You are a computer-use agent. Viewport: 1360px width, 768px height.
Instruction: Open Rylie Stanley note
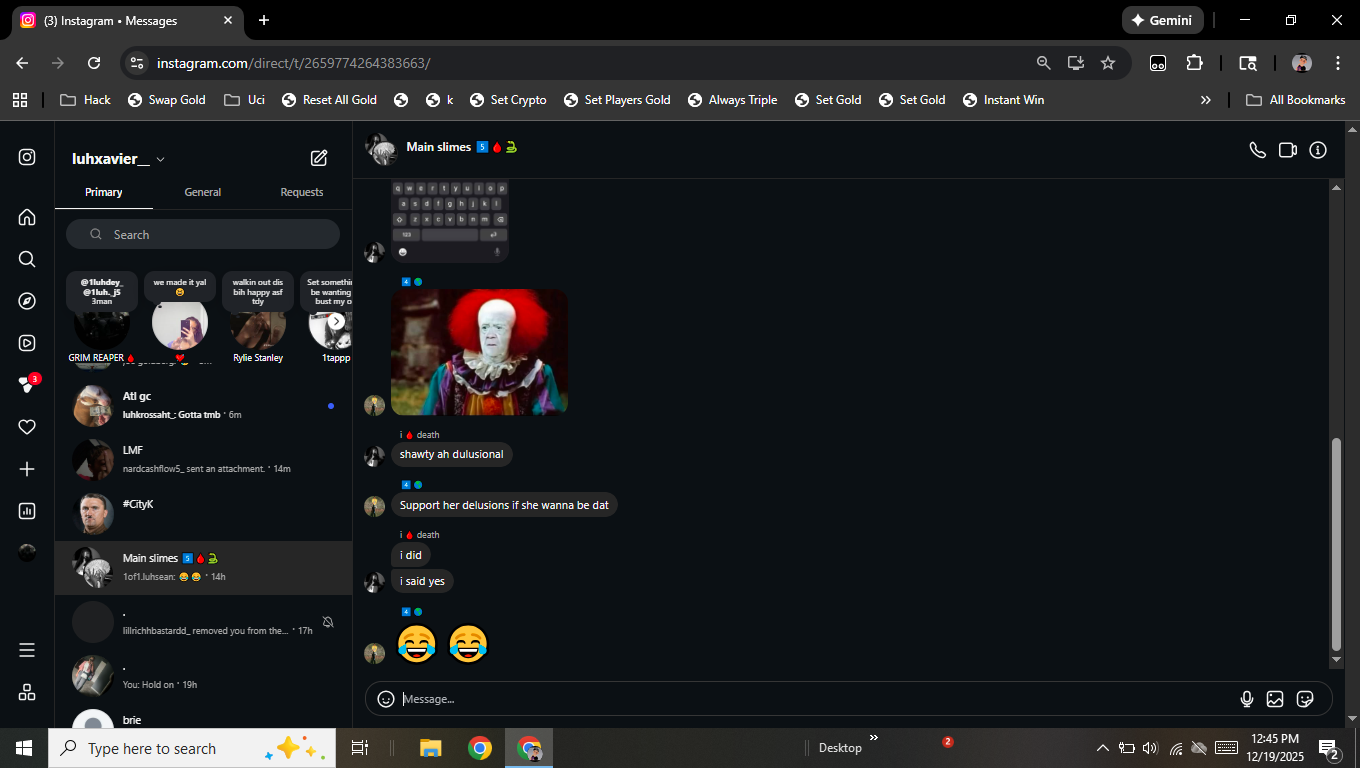(258, 318)
